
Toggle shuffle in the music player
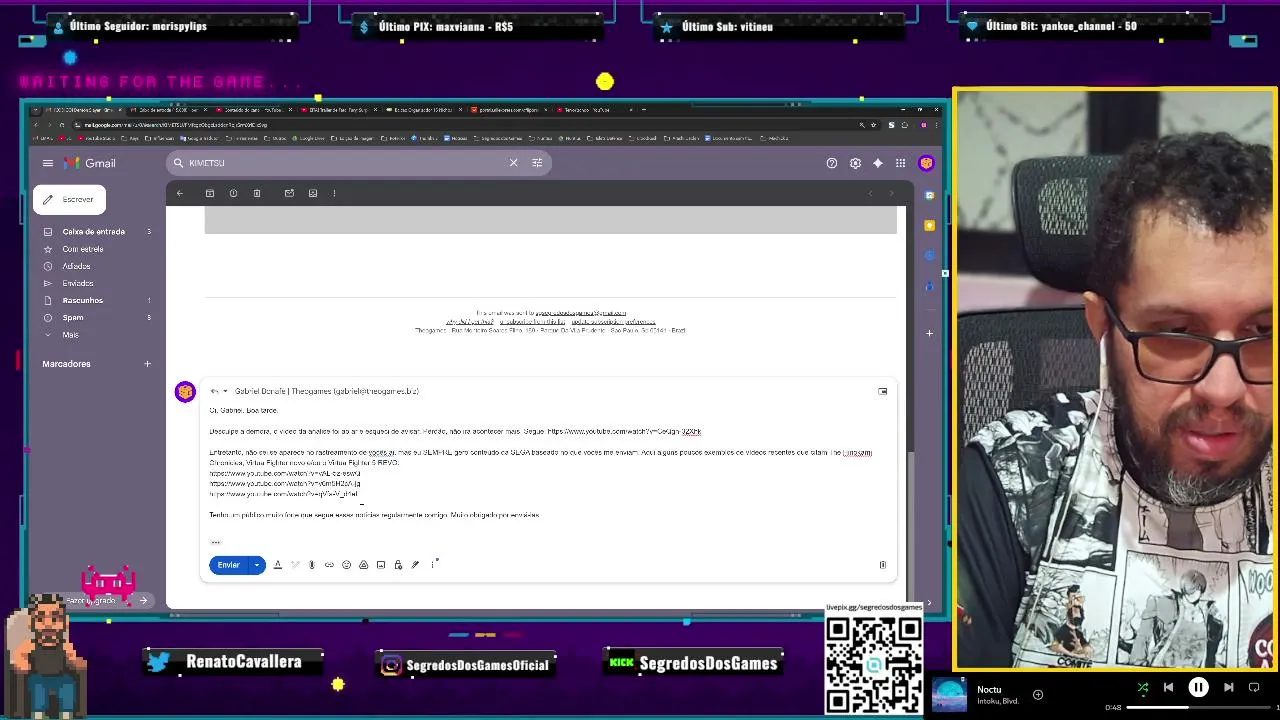(x=1143, y=687)
